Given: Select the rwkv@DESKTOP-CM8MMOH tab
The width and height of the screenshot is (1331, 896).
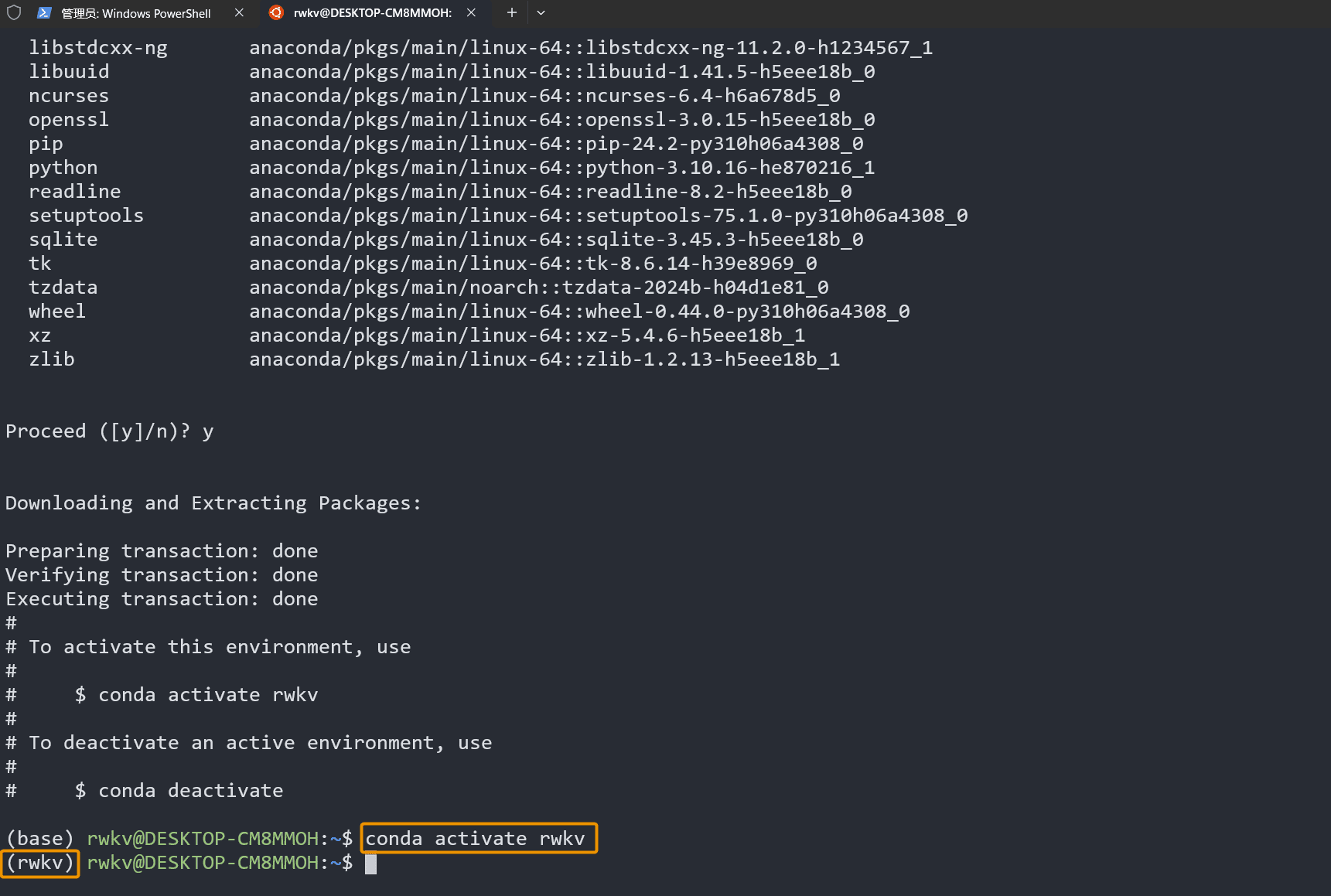Looking at the screenshot, I should (372, 13).
